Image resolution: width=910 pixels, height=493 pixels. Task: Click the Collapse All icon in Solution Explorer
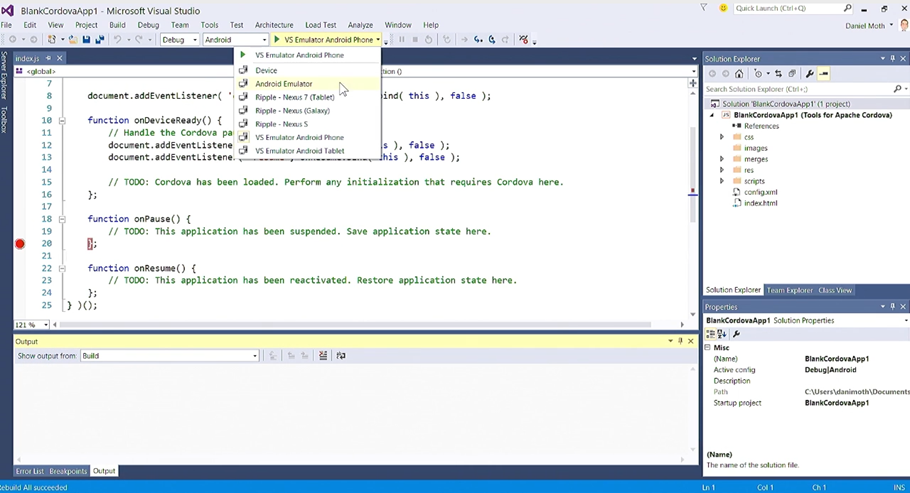792,74
